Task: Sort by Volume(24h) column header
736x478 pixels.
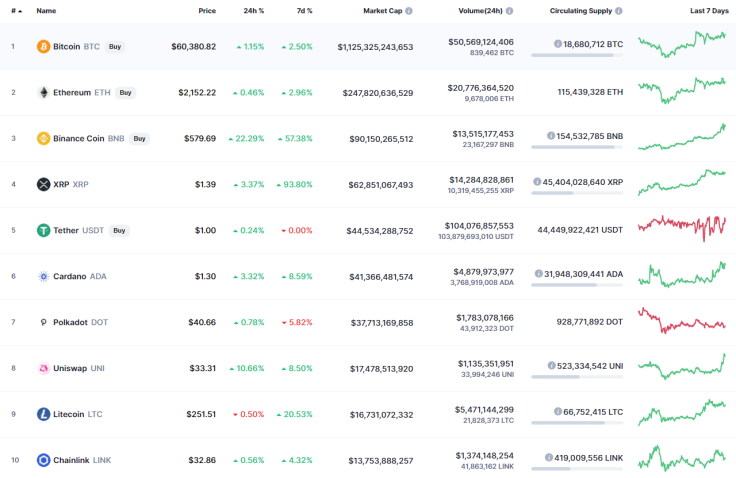Action: pos(480,11)
